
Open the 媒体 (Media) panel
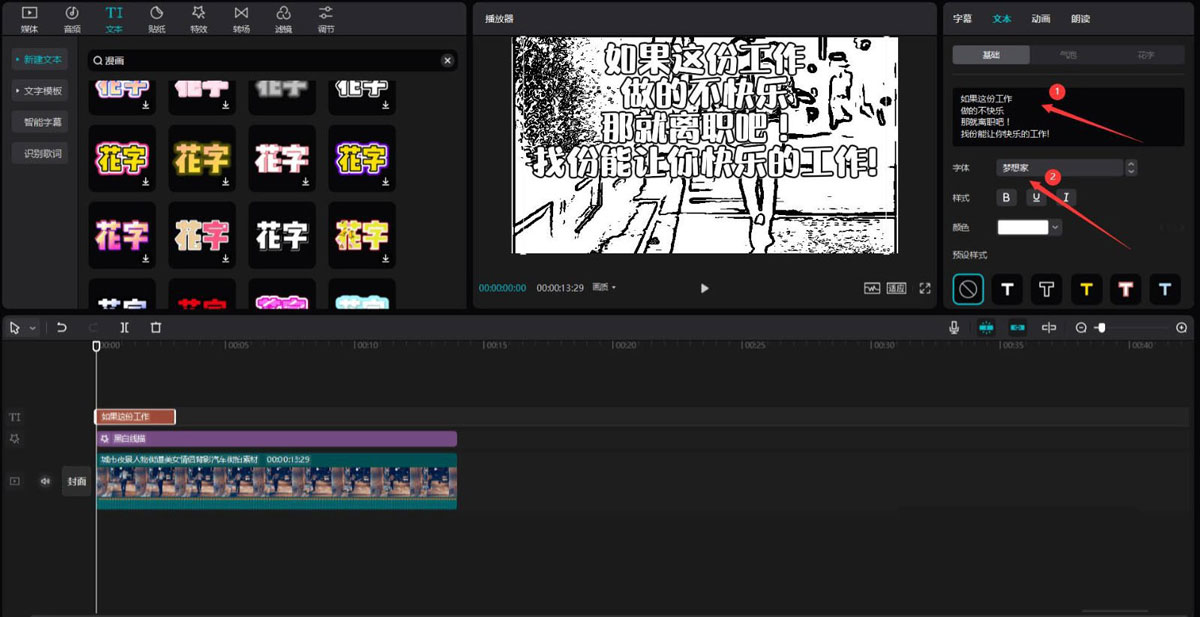27,18
